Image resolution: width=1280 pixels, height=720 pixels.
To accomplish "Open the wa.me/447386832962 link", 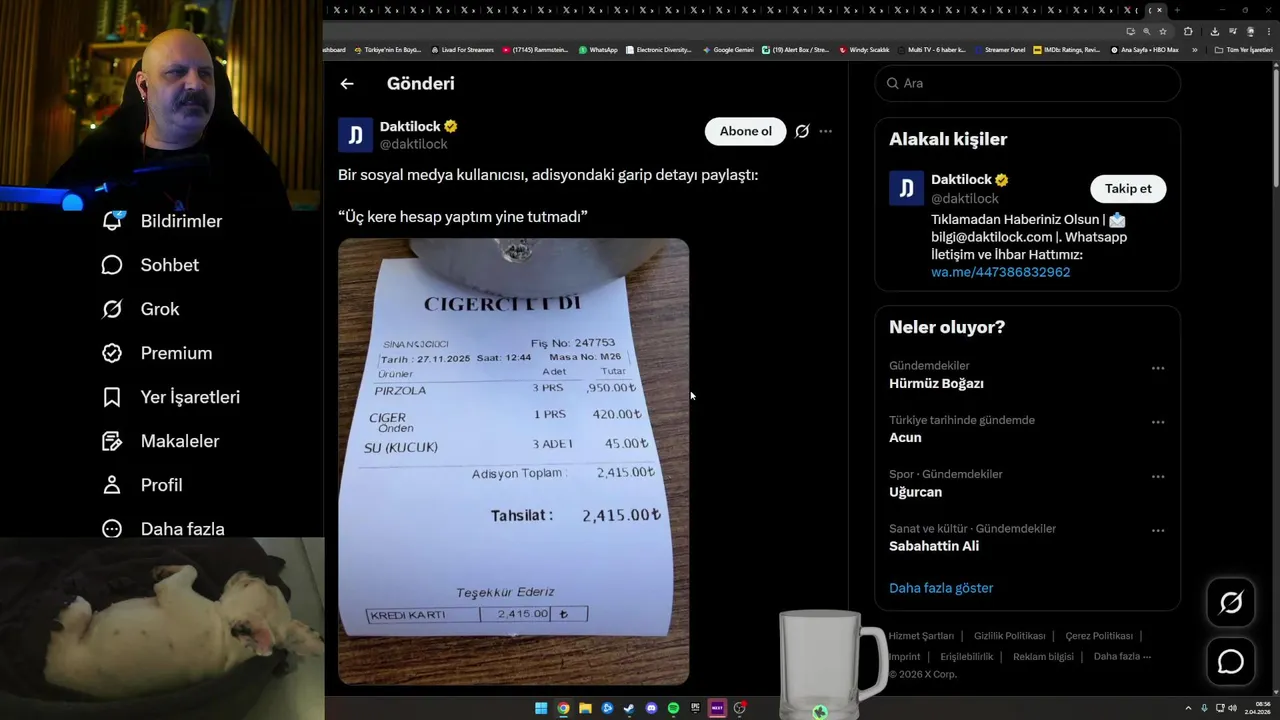I will 1000,272.
